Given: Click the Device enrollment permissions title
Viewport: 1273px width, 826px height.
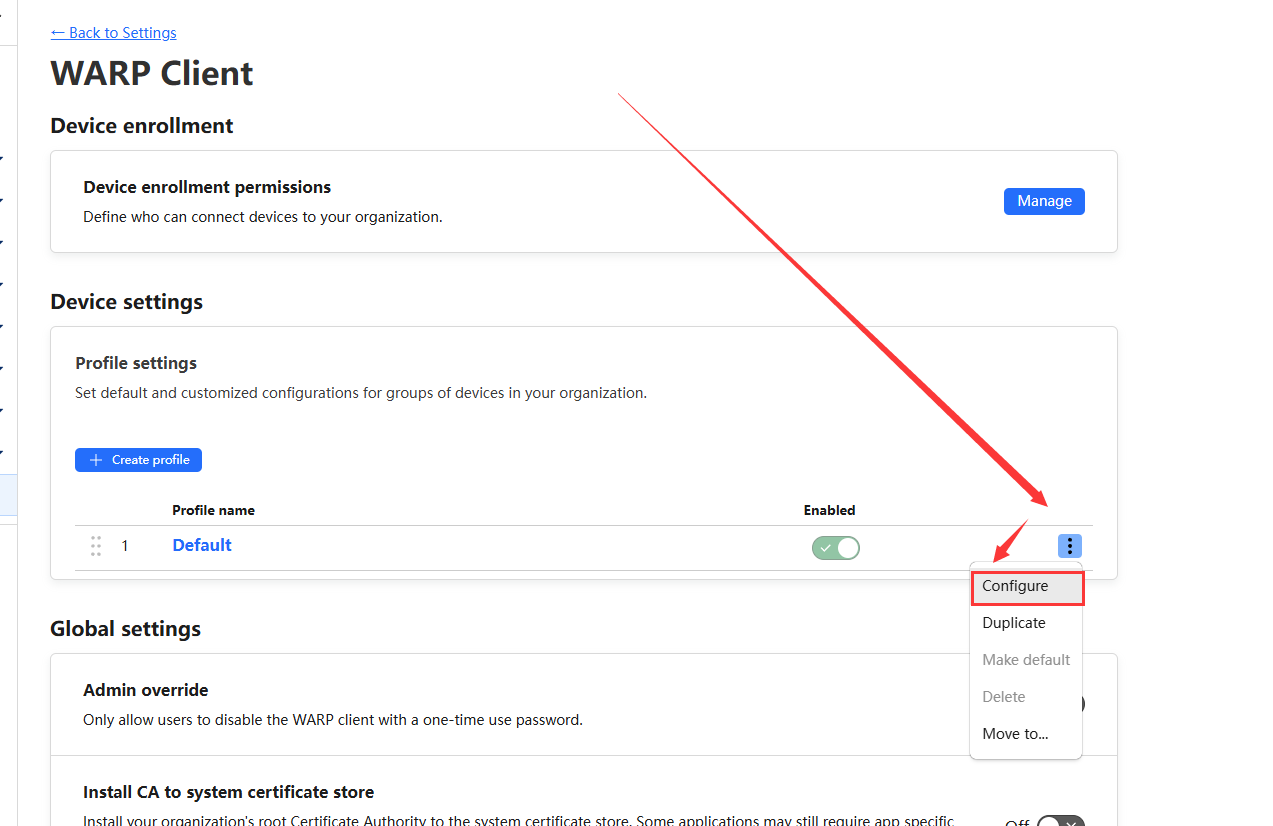Looking at the screenshot, I should click(207, 187).
